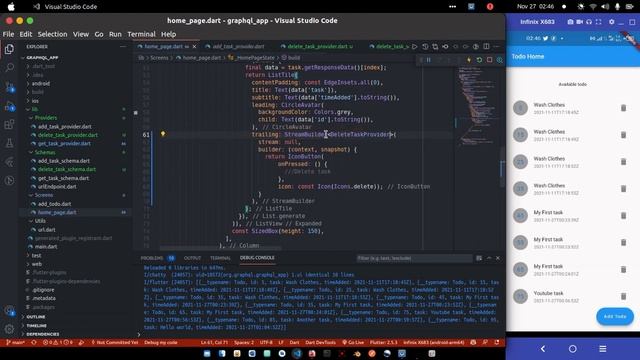Click Debug my code in status bar
The width and height of the screenshot is (640, 360).
[x=160, y=342]
